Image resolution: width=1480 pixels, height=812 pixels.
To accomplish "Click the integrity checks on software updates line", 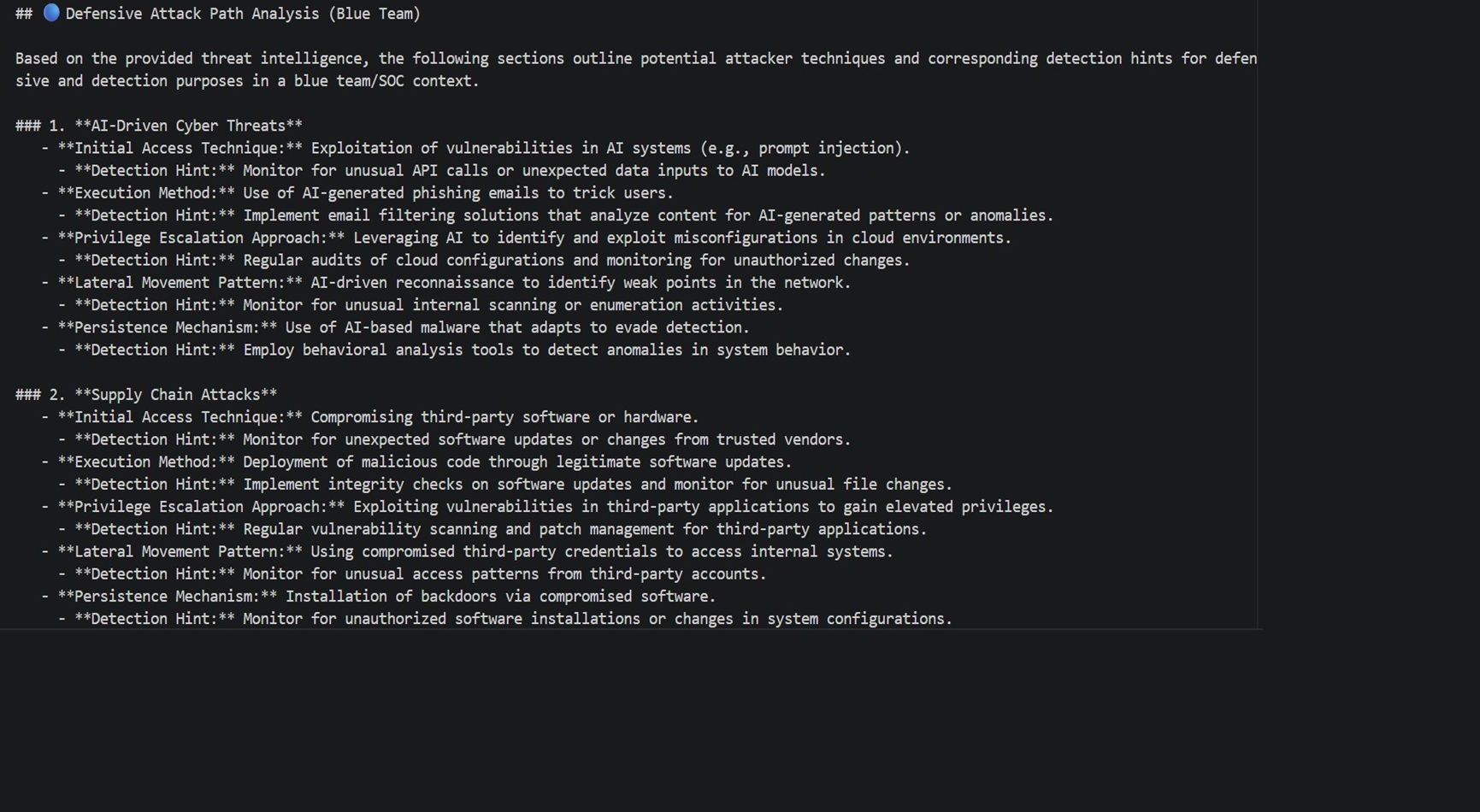I will click(x=513, y=485).
